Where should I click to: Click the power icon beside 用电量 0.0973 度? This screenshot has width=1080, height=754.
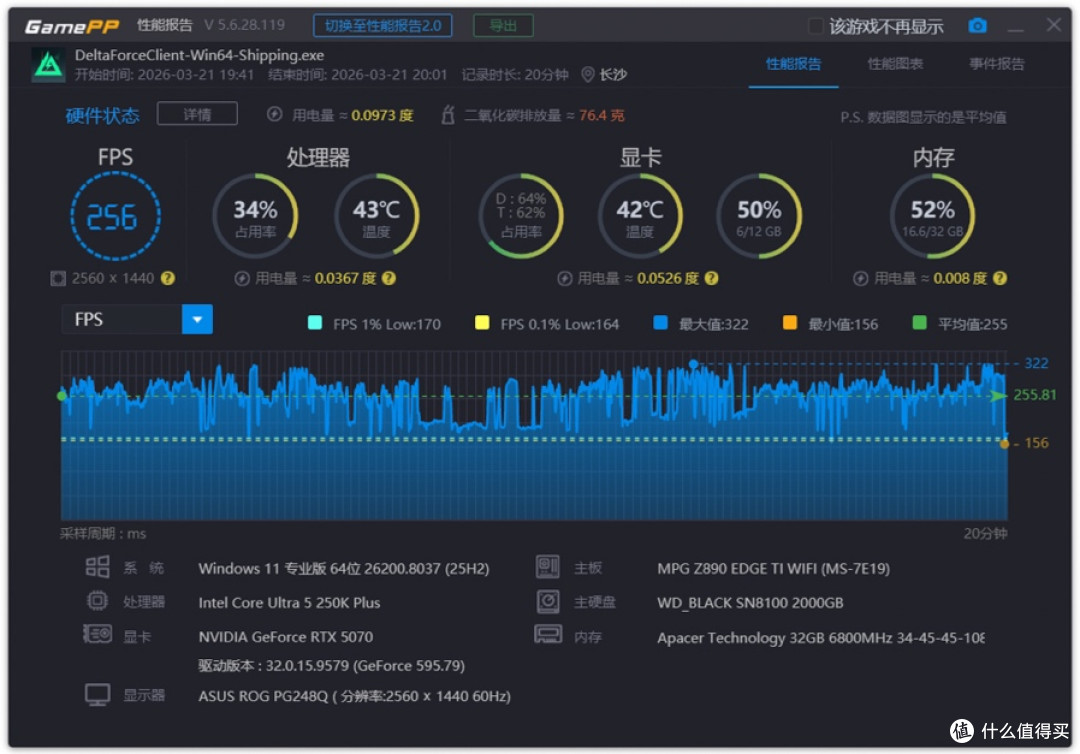274,114
